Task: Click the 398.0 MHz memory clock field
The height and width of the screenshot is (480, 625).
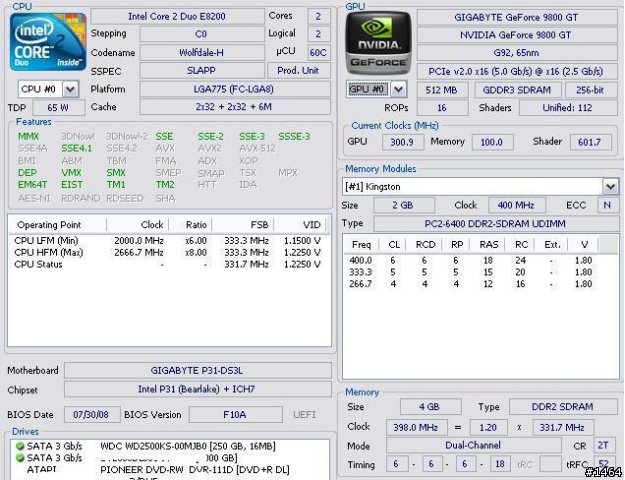Action: [416, 427]
